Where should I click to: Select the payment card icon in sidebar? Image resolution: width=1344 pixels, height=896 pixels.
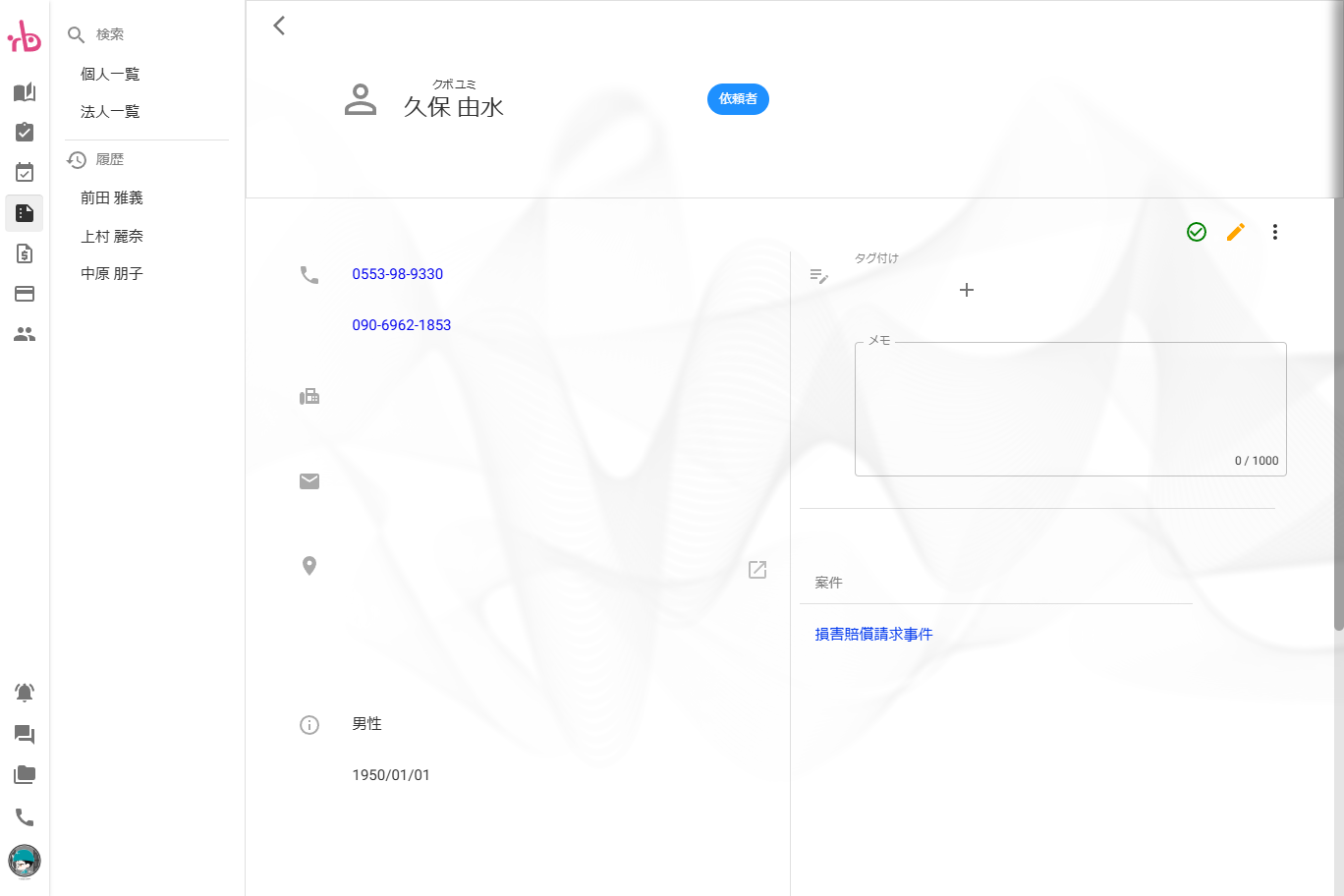pyautogui.click(x=24, y=294)
